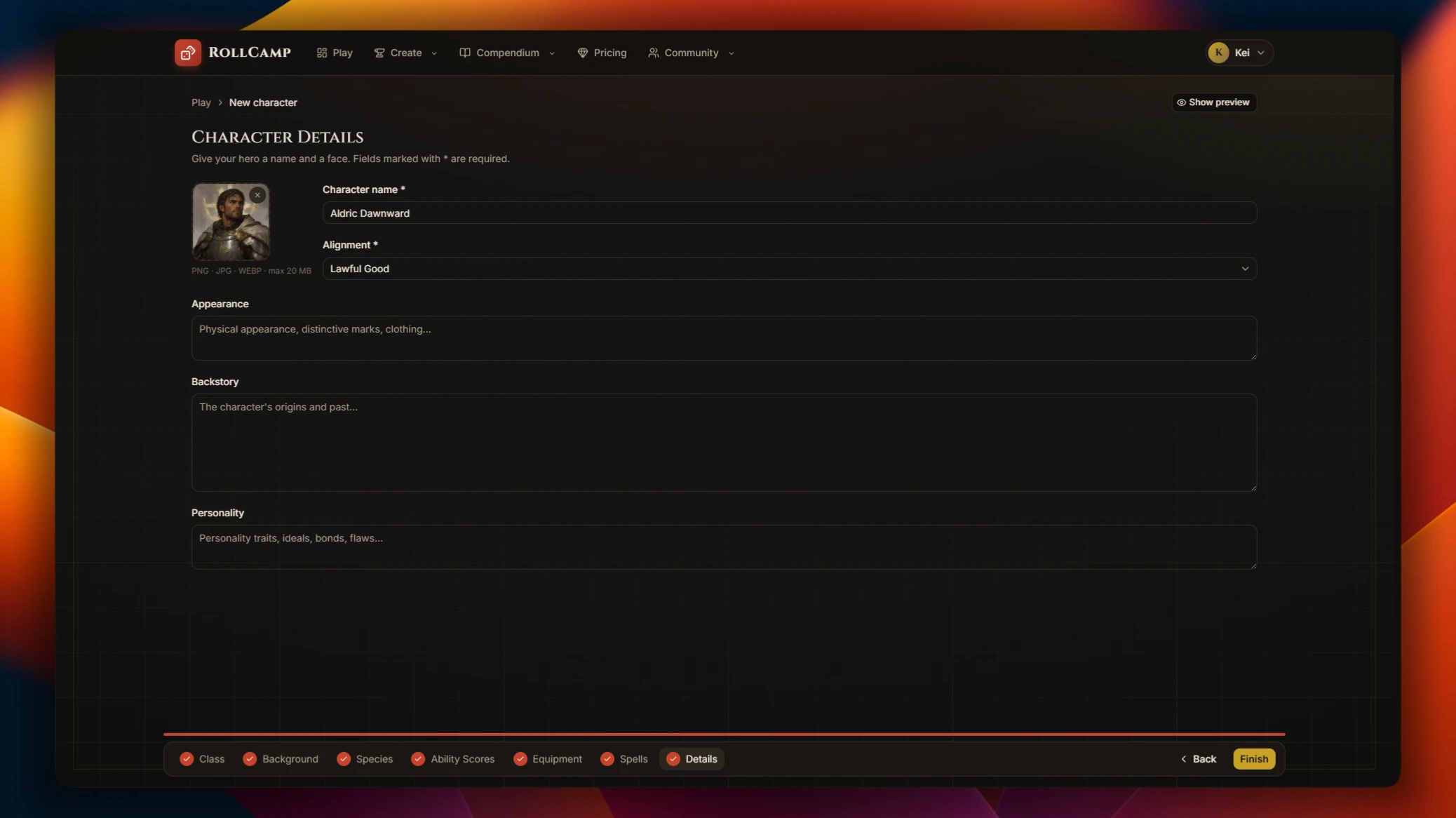
Task: Click the Play breadcrumb link
Action: tap(201, 102)
